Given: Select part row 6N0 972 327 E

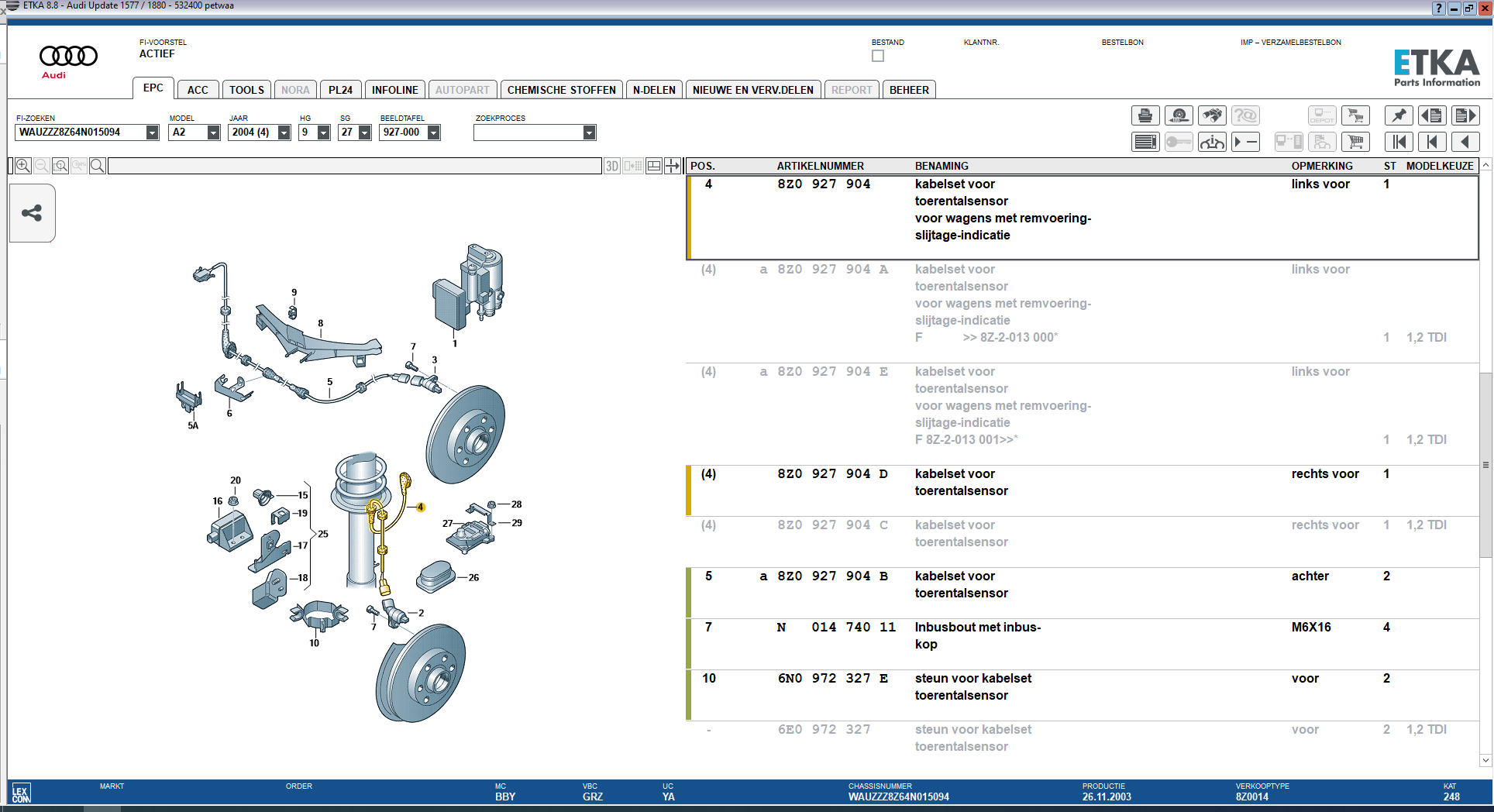Looking at the screenshot, I should (1083, 695).
